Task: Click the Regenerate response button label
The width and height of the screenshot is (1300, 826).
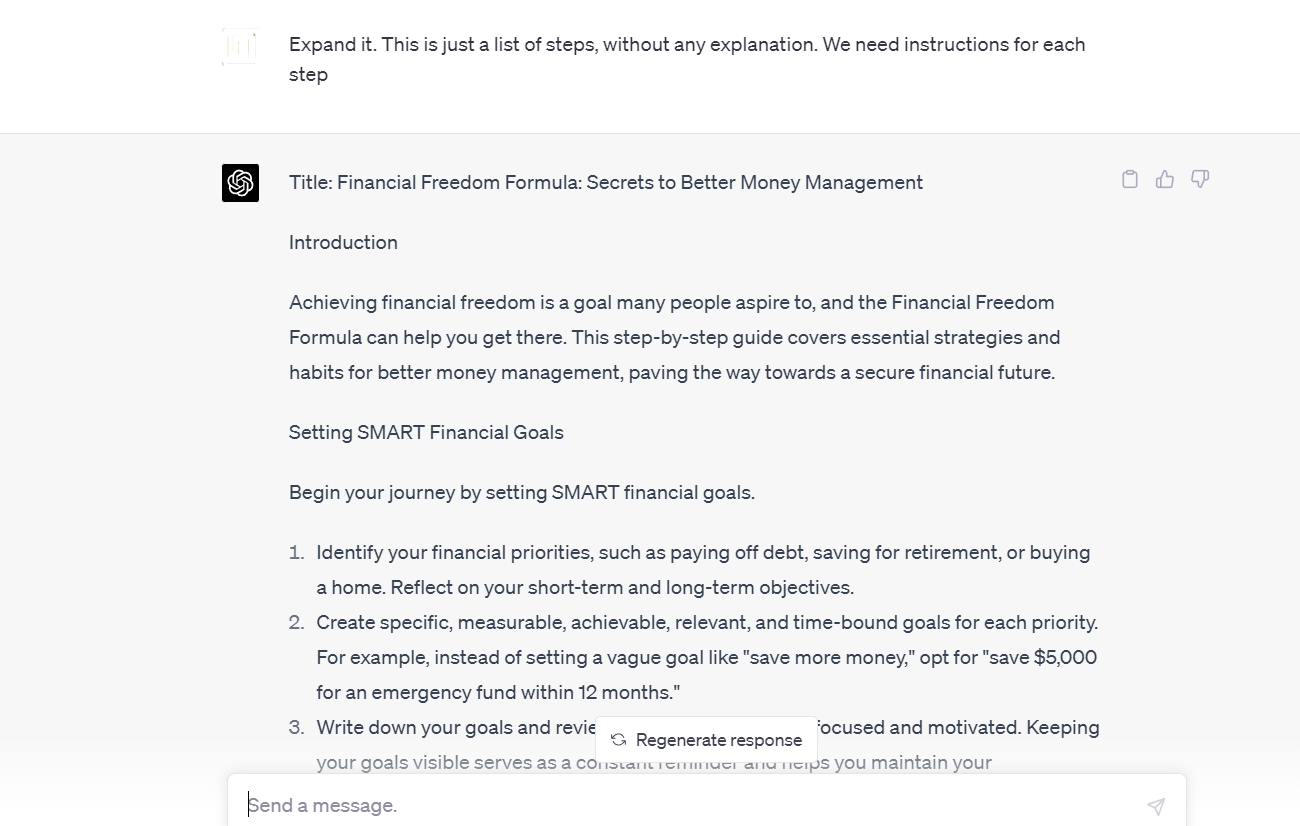Action: (718, 740)
